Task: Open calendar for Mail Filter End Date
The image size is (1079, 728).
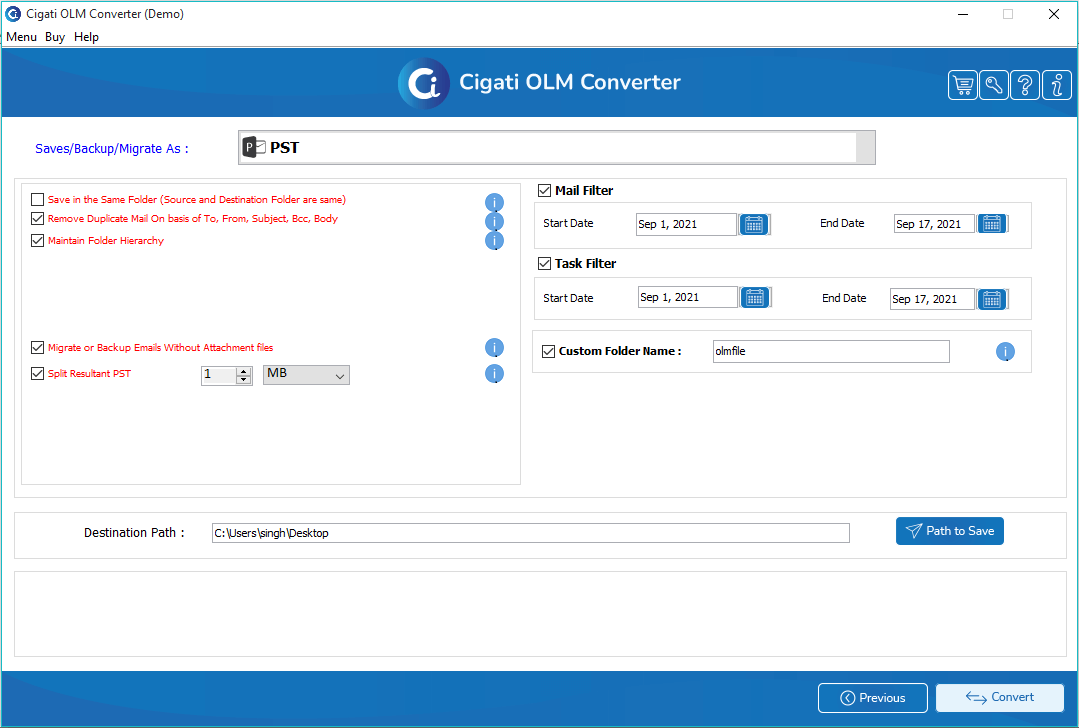Action: tap(992, 224)
